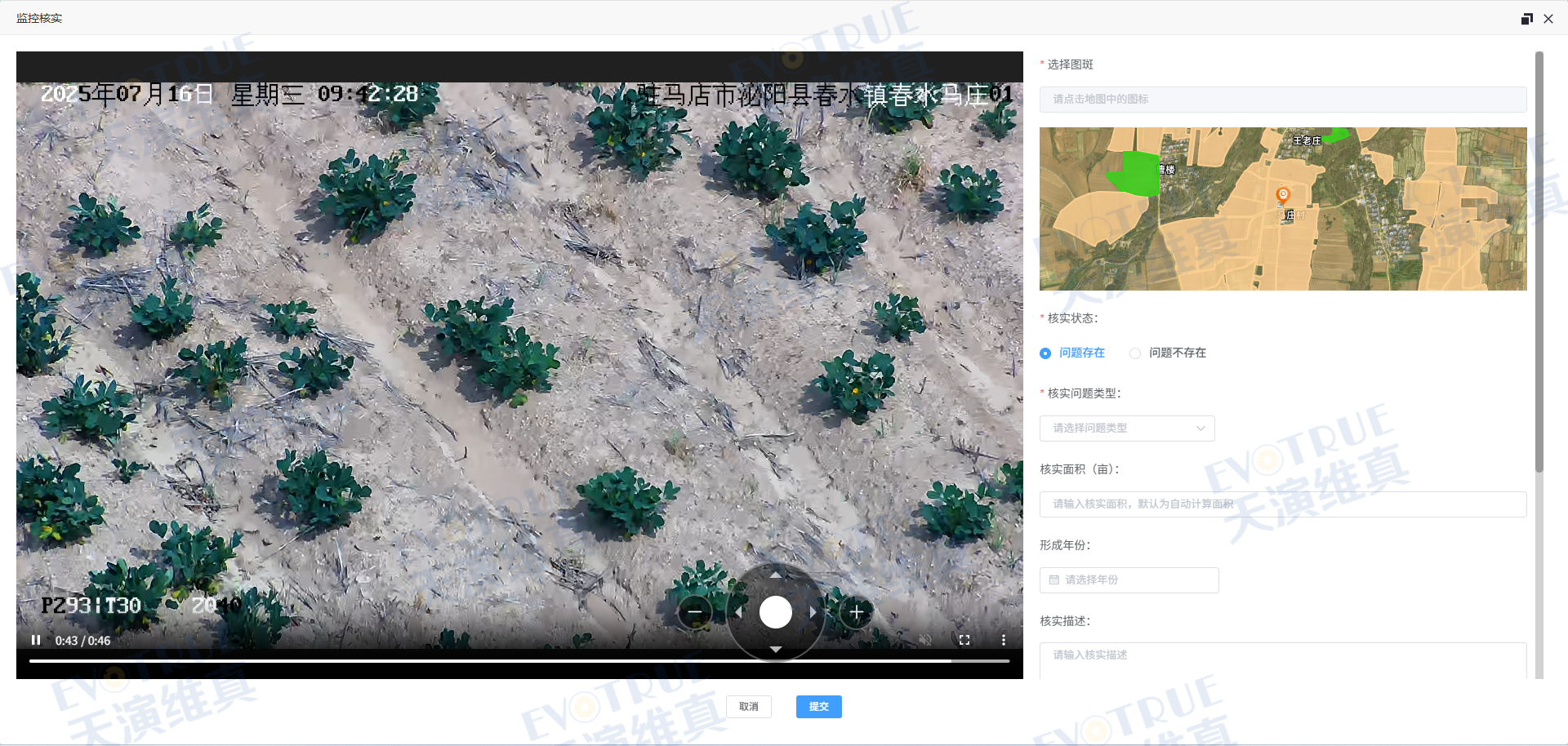Pan camera right with the PTZ arrow
Viewport: 1568px width, 746px height.
click(x=813, y=612)
